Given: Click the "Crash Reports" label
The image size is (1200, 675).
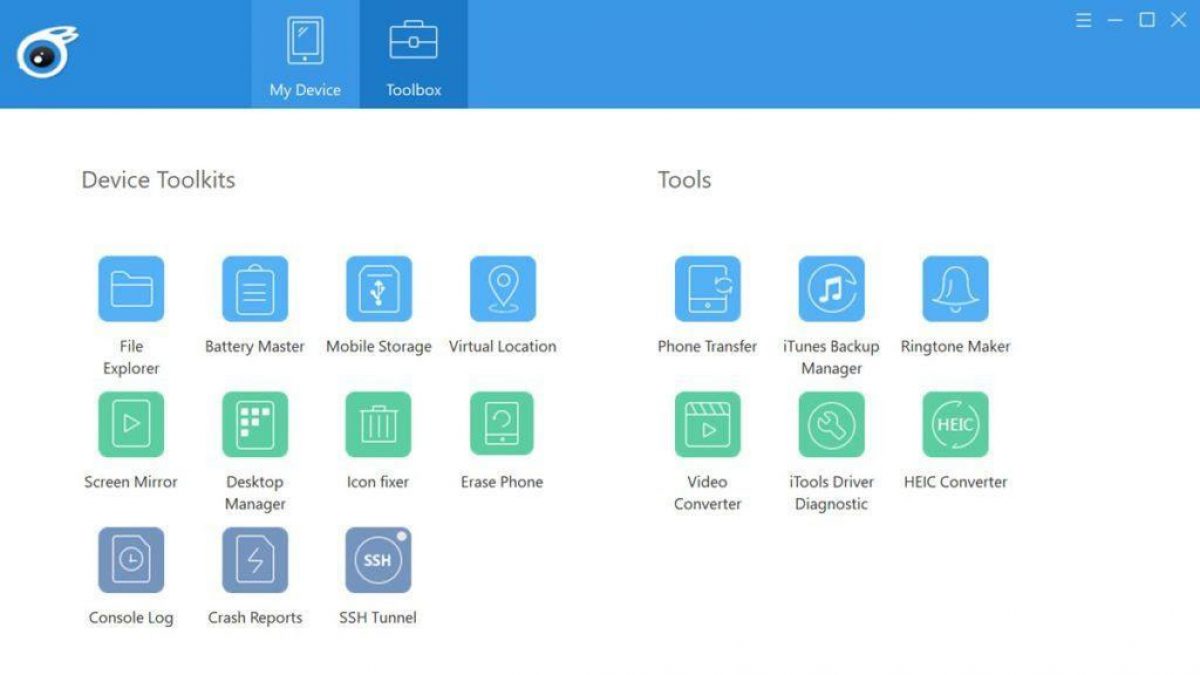Looking at the screenshot, I should [255, 618].
